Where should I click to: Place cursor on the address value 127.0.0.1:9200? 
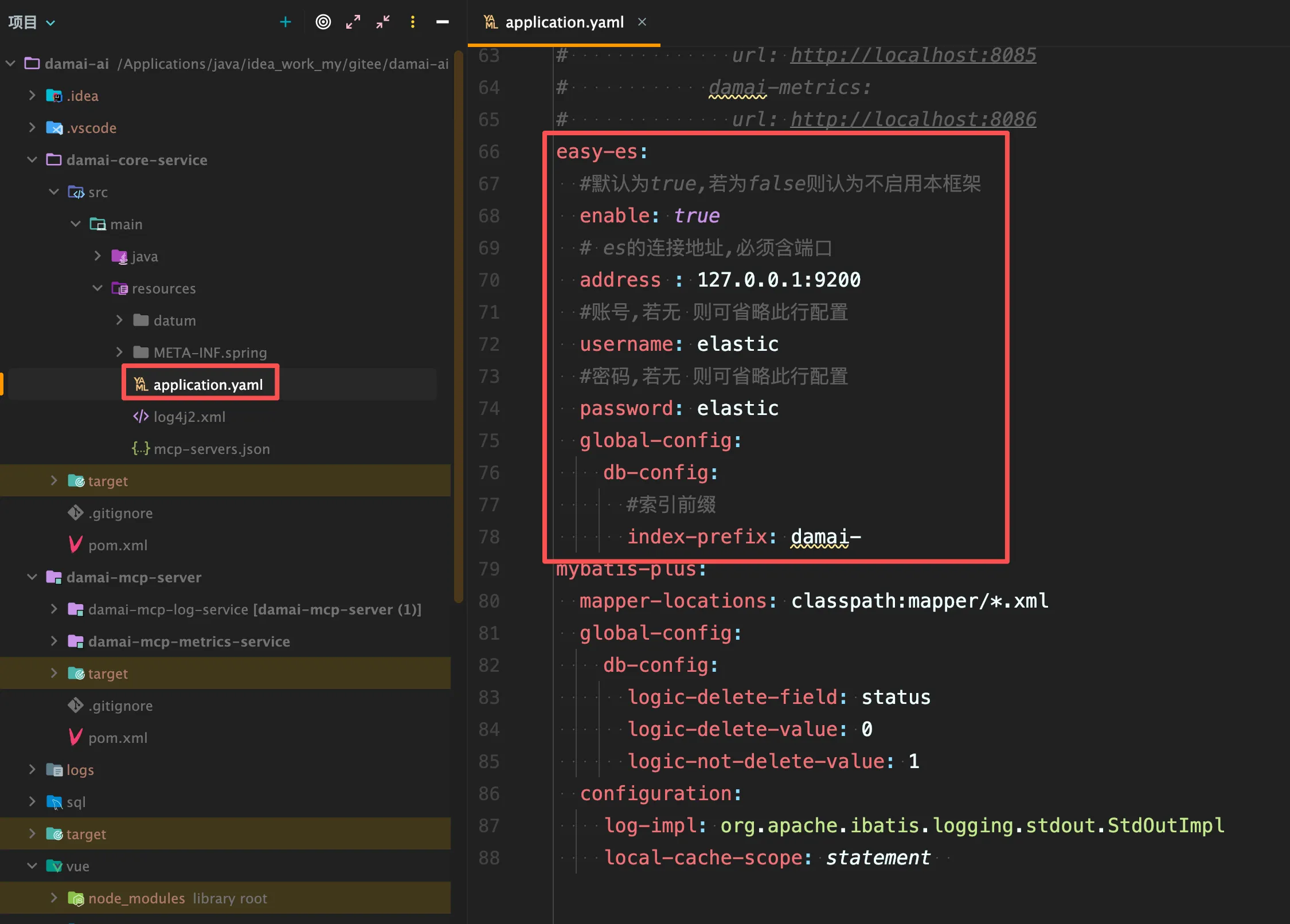[x=778, y=280]
